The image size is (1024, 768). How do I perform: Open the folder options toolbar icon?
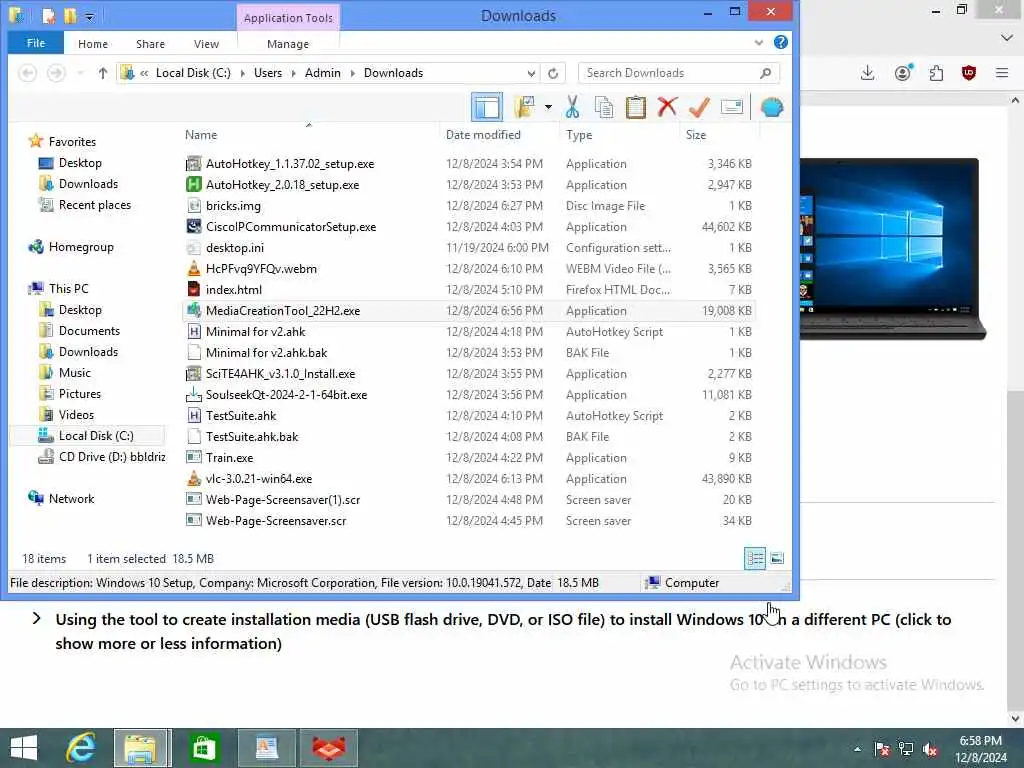coord(524,107)
